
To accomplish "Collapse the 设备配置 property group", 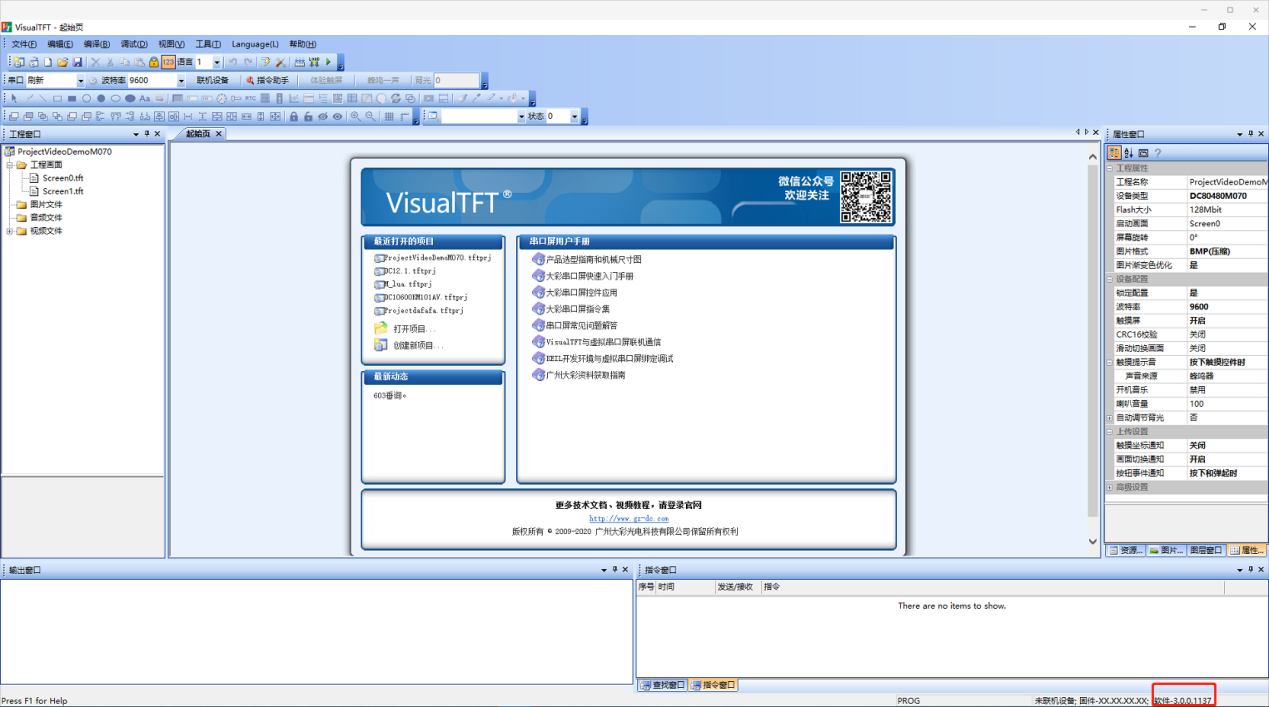I will pos(1109,279).
